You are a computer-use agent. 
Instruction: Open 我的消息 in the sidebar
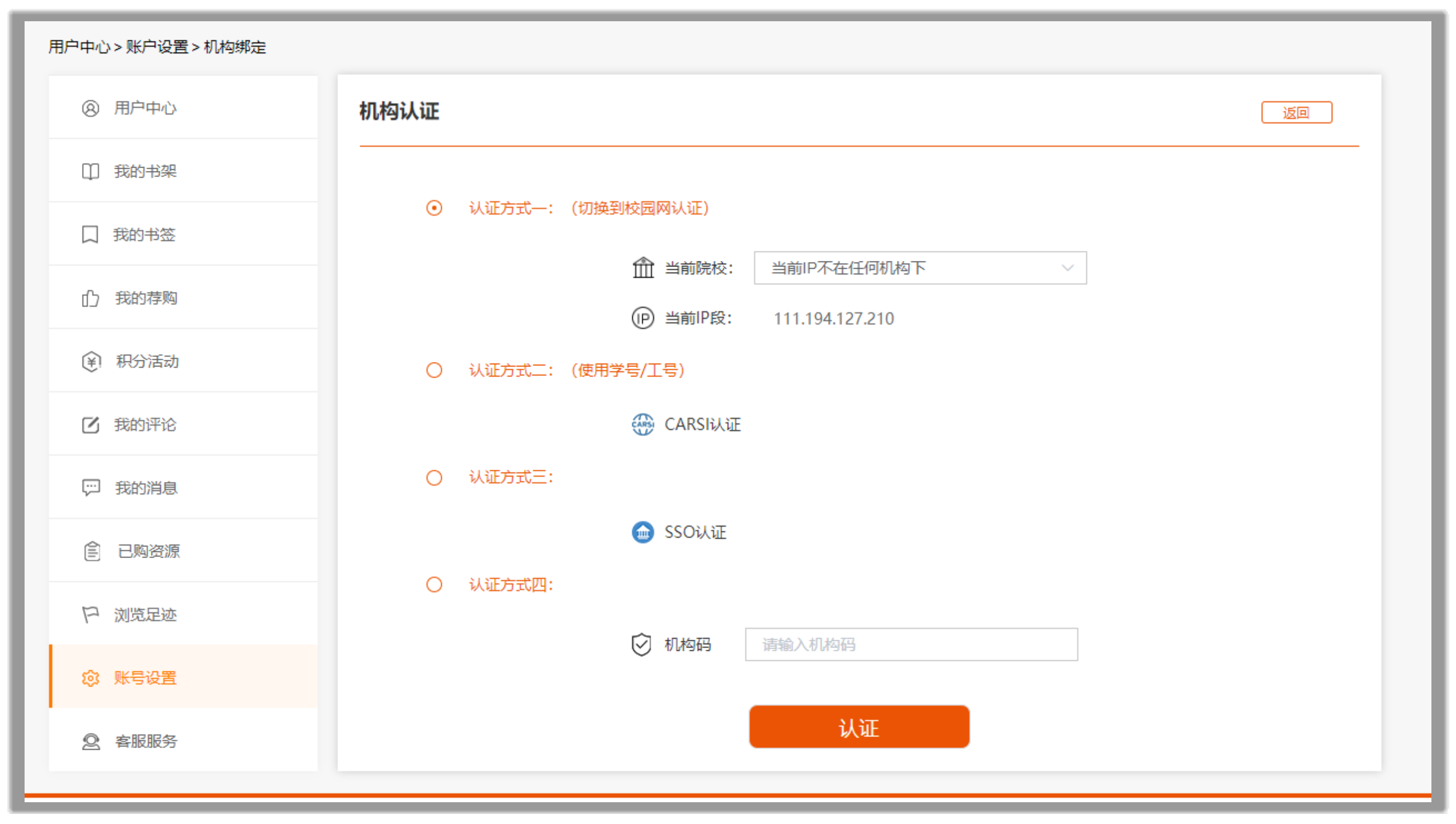tap(146, 488)
